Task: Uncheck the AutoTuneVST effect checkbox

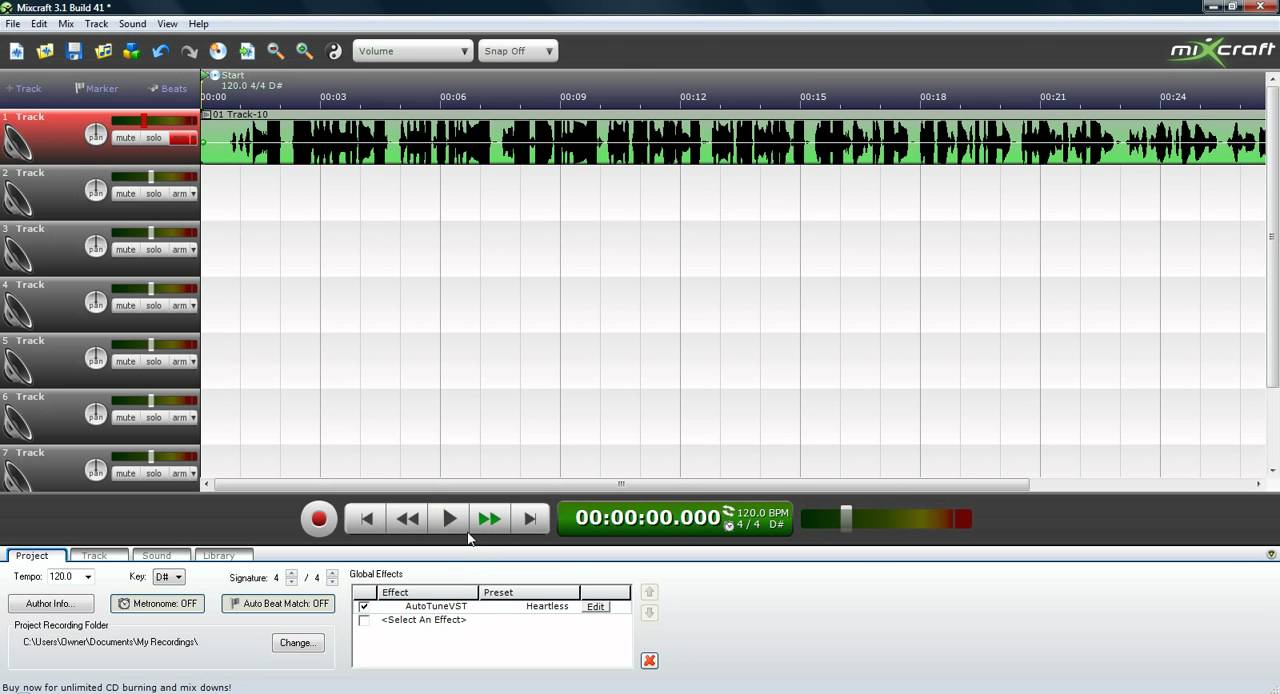Action: click(x=364, y=607)
